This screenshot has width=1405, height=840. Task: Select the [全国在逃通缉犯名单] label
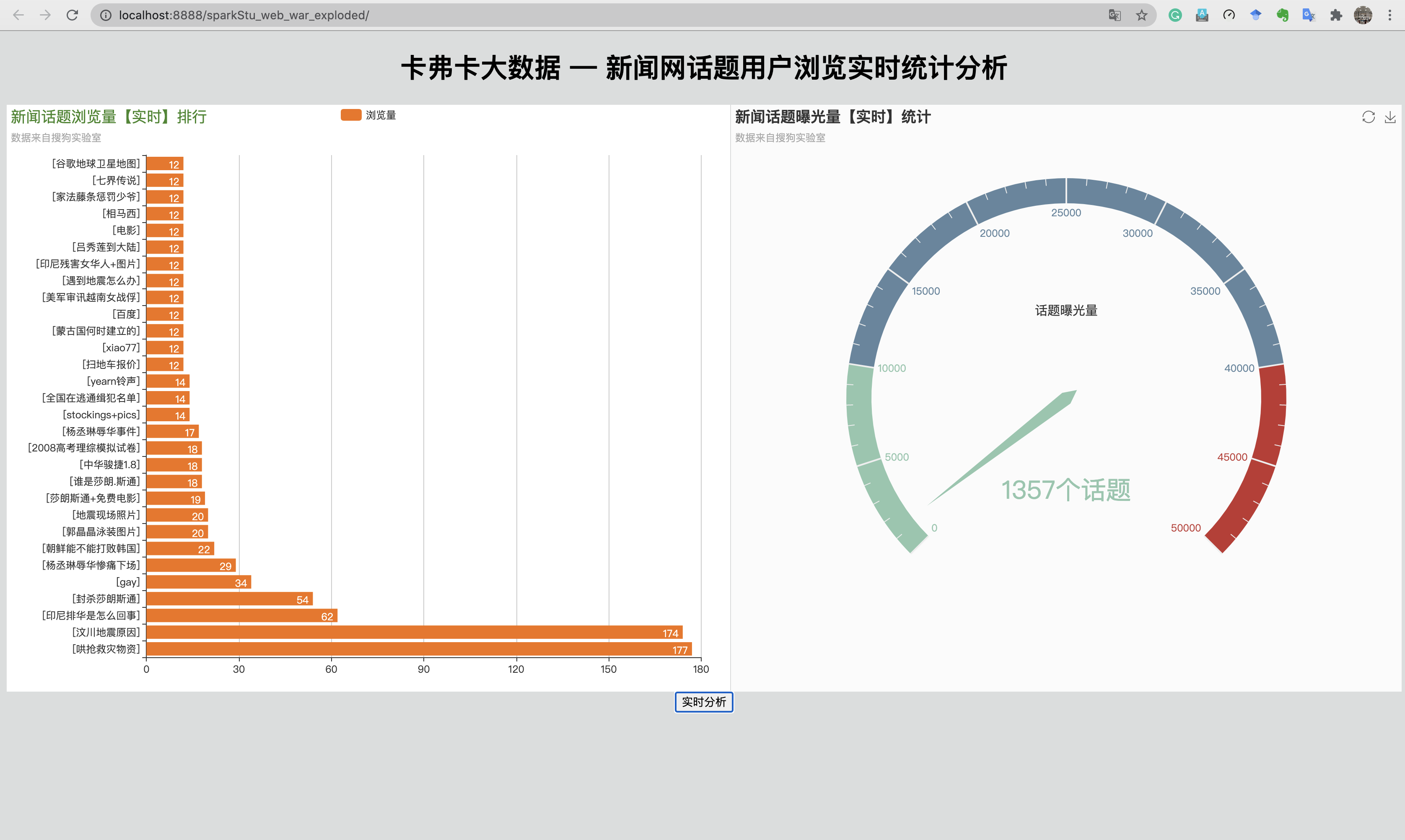tap(91, 398)
